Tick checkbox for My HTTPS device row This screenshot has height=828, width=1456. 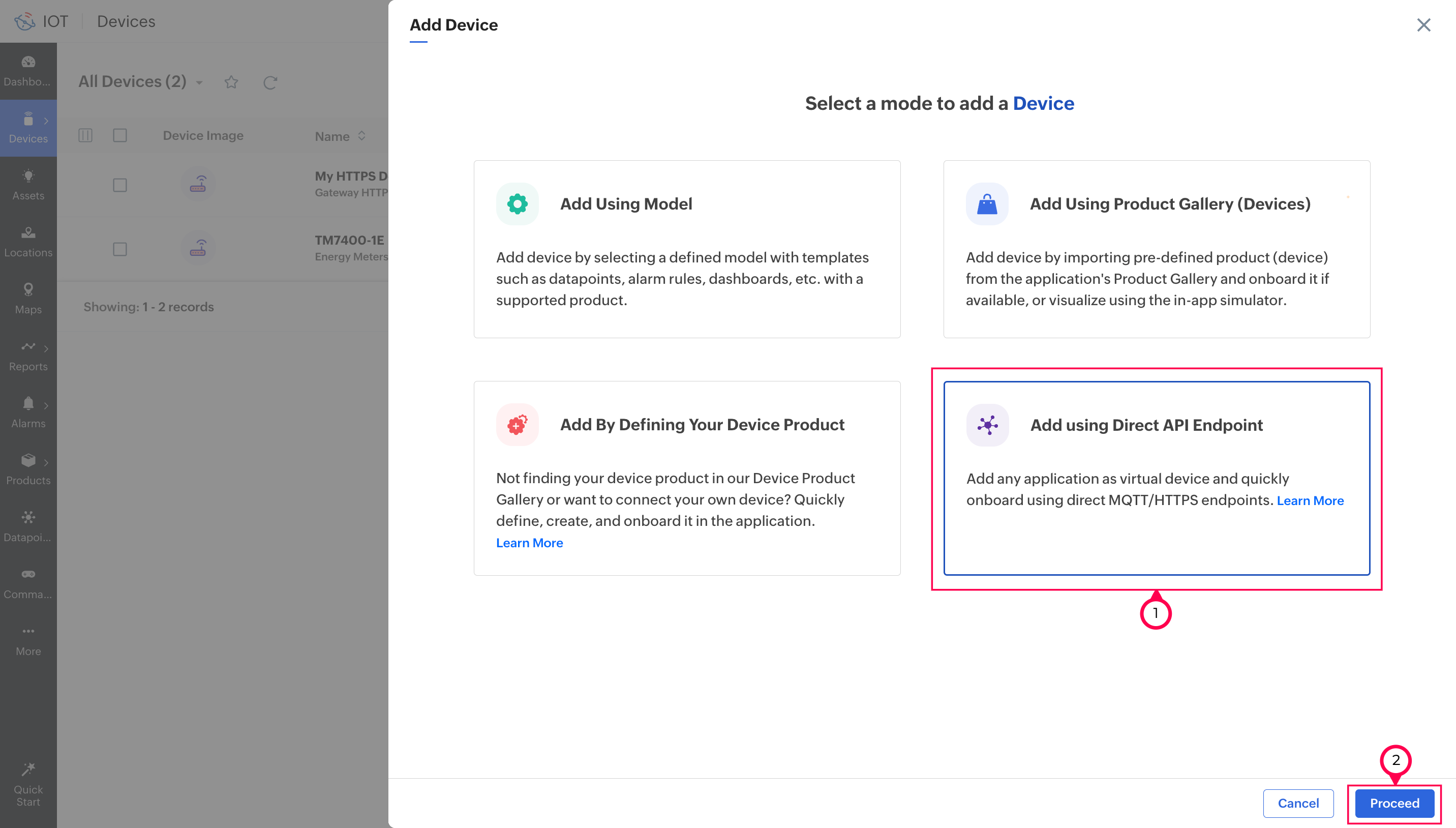pyautogui.click(x=120, y=186)
